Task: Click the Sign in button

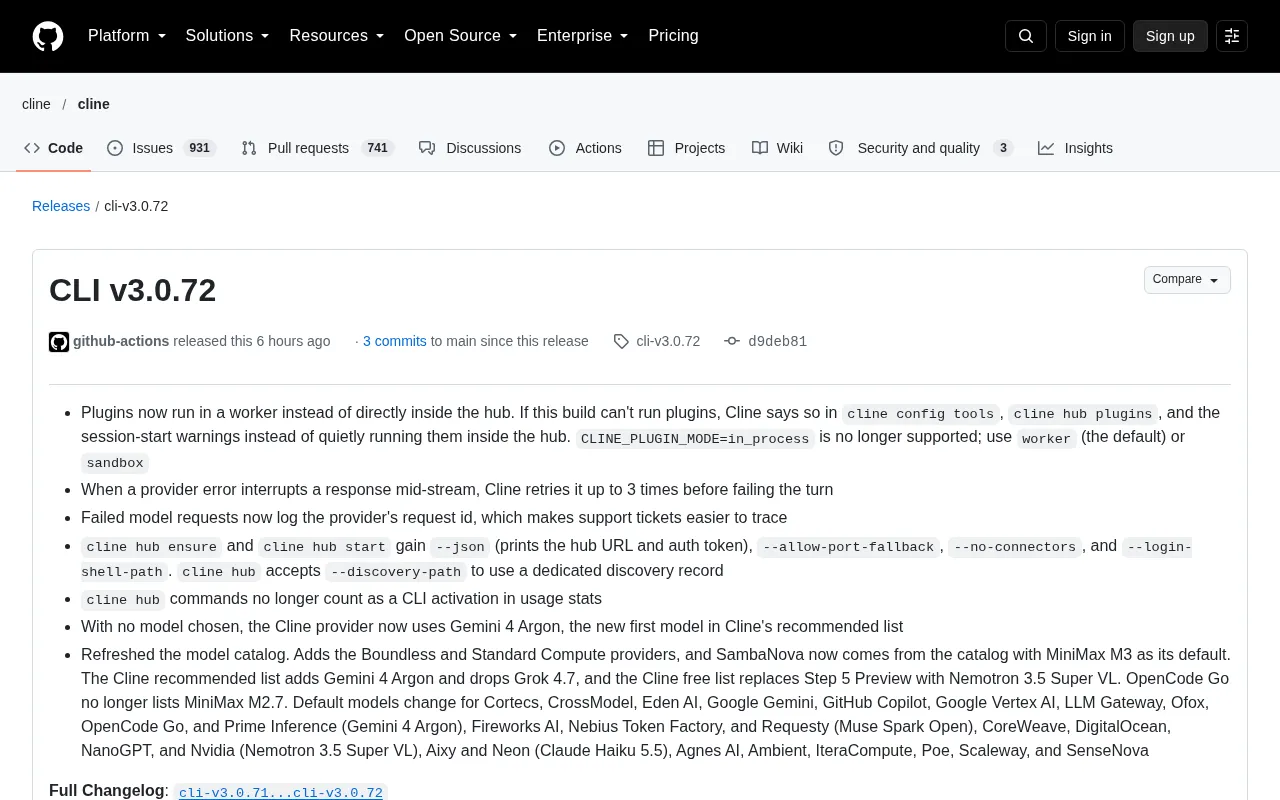Action: pyautogui.click(x=1089, y=36)
